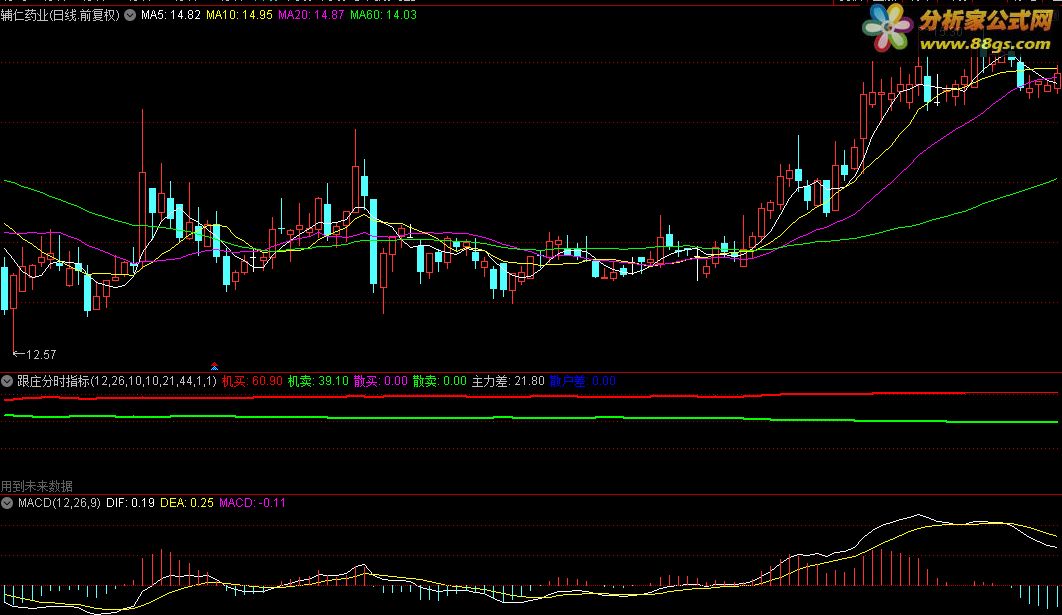The width and height of the screenshot is (1062, 615).
Task: Click the 机买: 60.90 value
Action: [252, 381]
